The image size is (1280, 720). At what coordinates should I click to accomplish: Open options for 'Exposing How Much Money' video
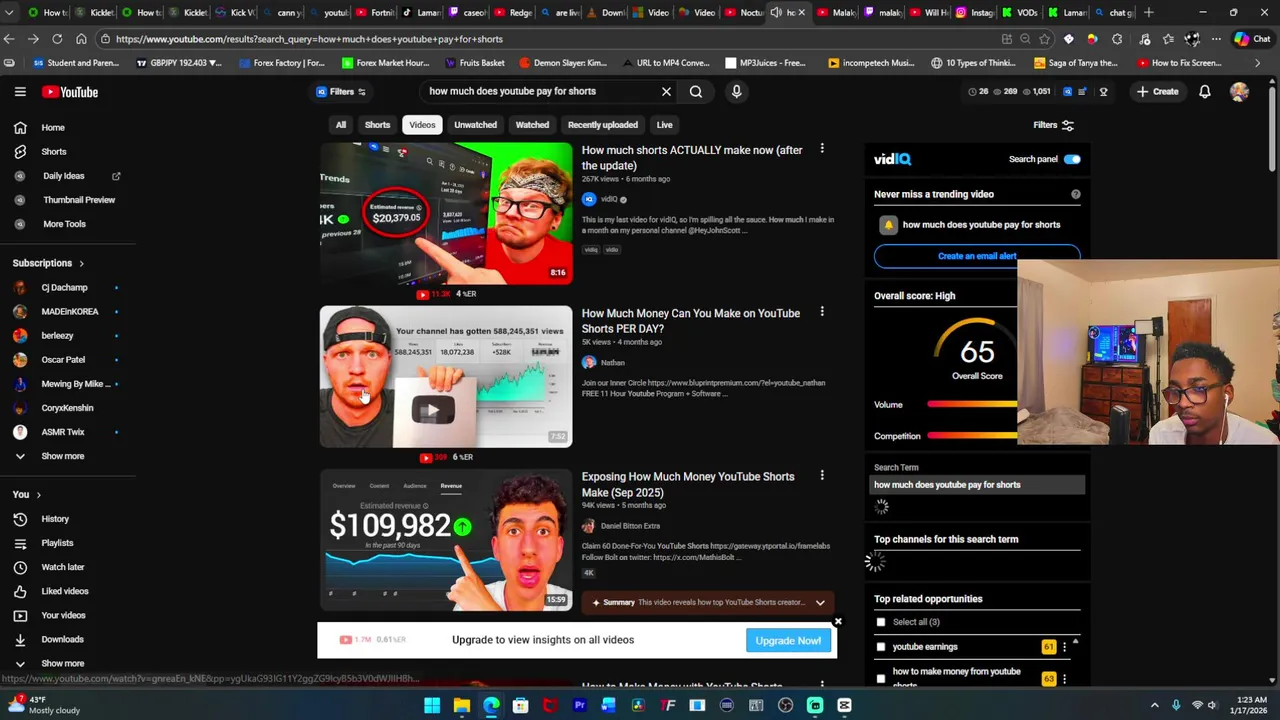(x=822, y=475)
